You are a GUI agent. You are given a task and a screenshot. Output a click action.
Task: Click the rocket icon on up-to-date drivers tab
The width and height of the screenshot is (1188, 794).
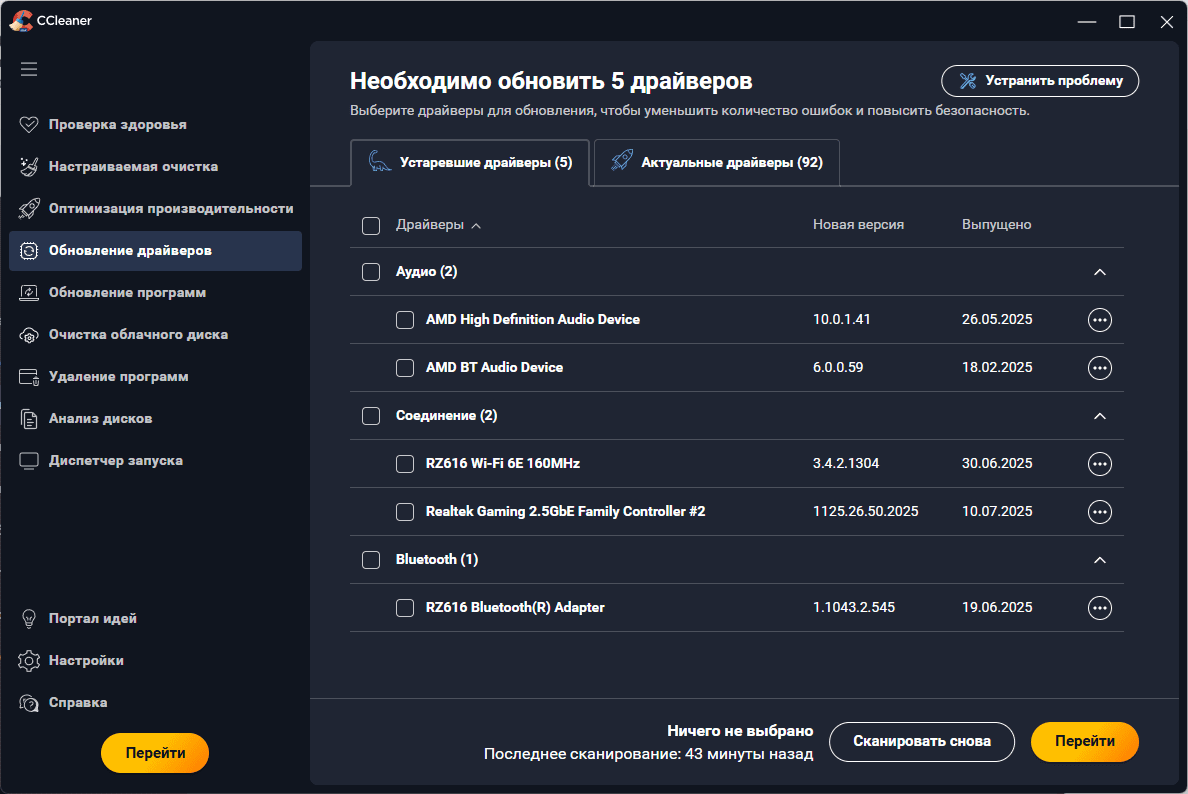622,161
